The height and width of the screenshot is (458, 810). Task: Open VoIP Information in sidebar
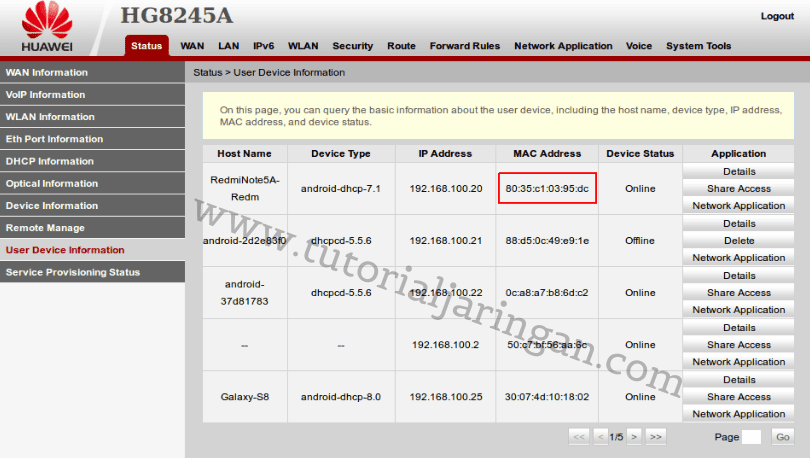pos(92,94)
